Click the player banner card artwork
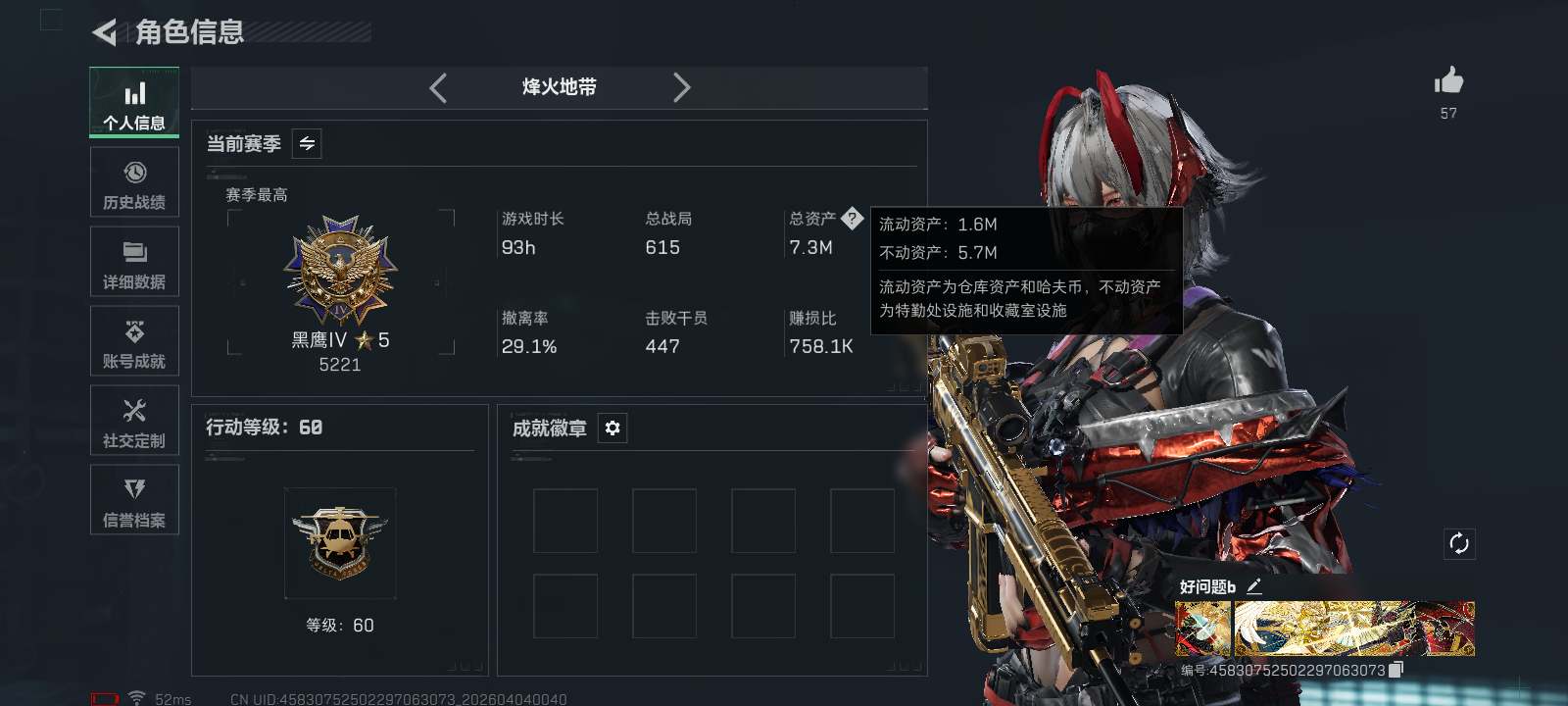 (1325, 629)
